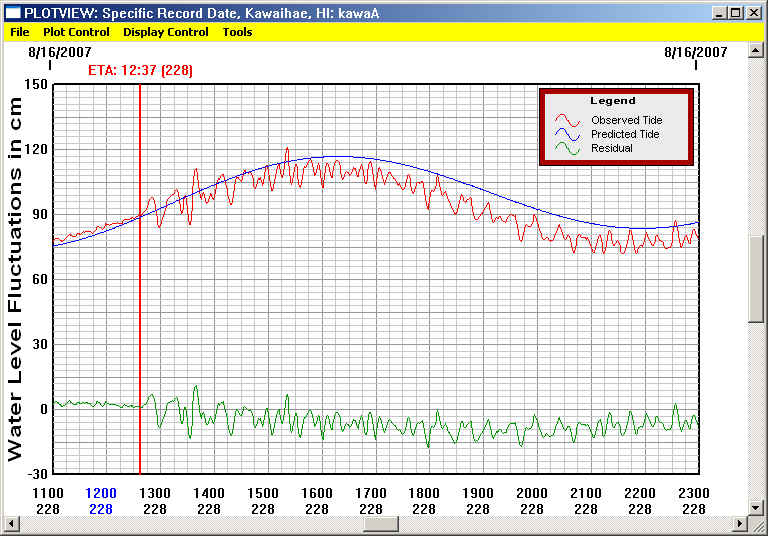
Task: Minimize the PLOTVIEW window
Action: pos(719,13)
